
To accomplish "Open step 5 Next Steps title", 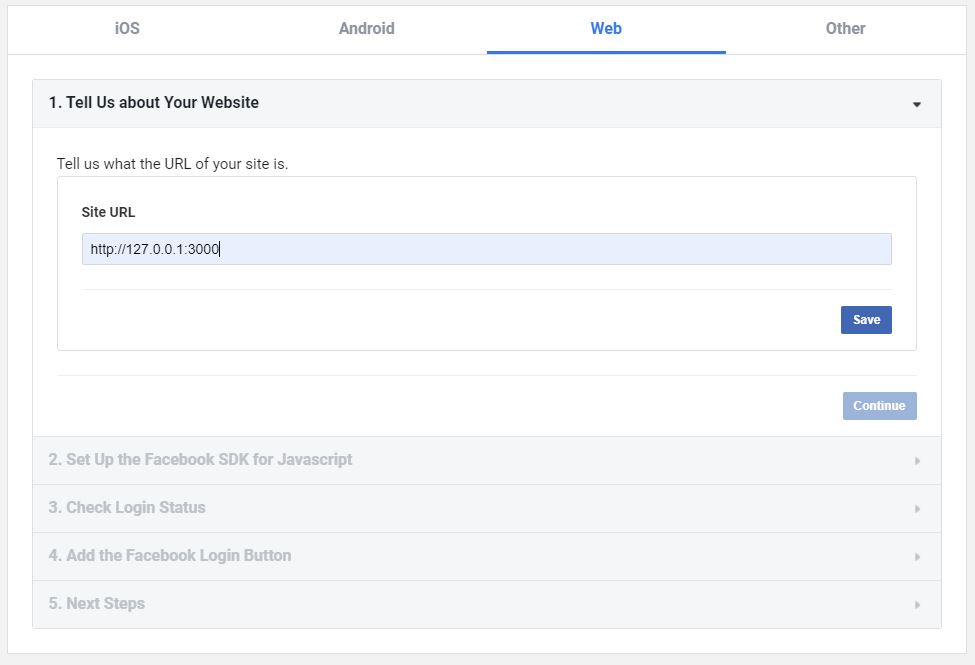I will (x=97, y=604).
